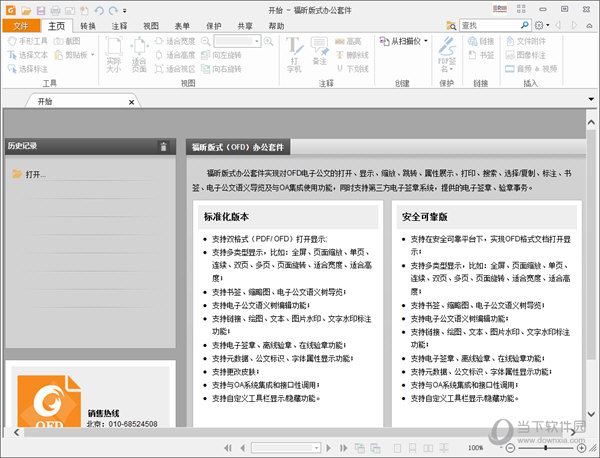The height and width of the screenshot is (458, 600).
Task: Click the search magnifier icon in 查找 box
Action: click(525, 25)
